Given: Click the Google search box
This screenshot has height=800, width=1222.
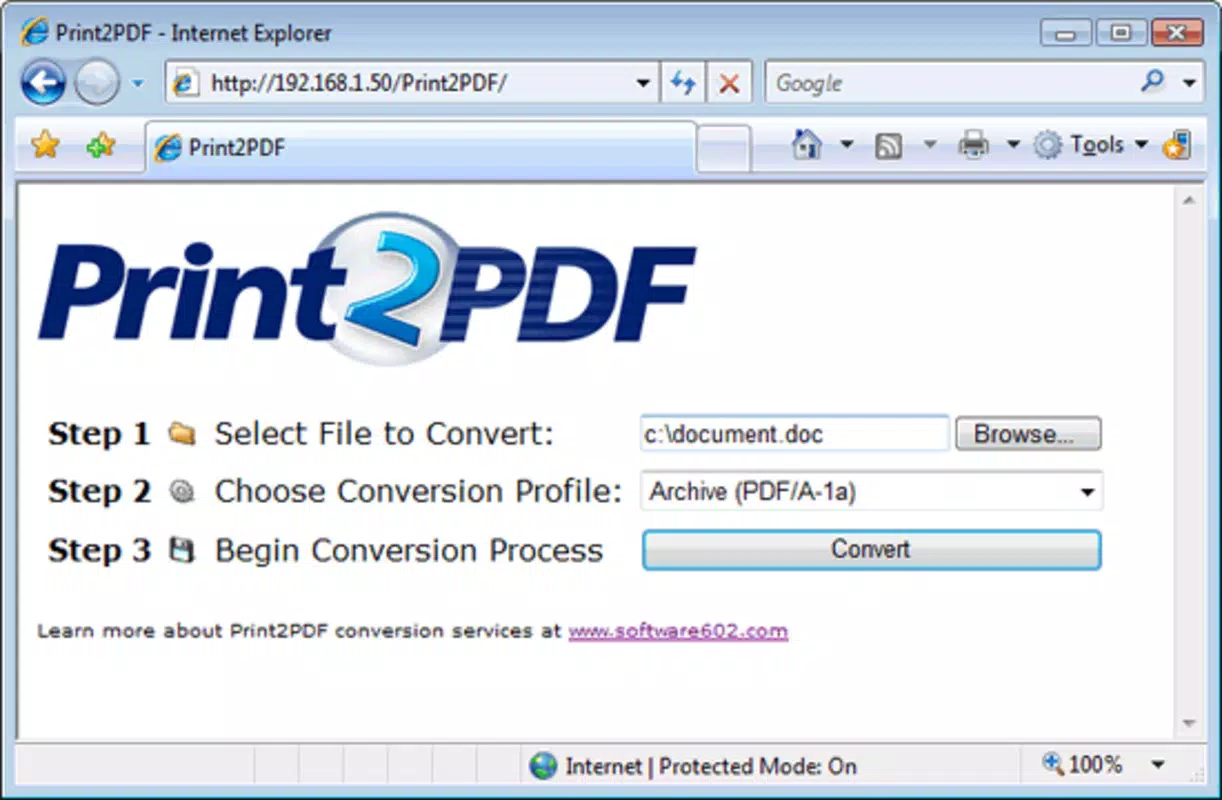Looking at the screenshot, I should pyautogui.click(x=951, y=84).
